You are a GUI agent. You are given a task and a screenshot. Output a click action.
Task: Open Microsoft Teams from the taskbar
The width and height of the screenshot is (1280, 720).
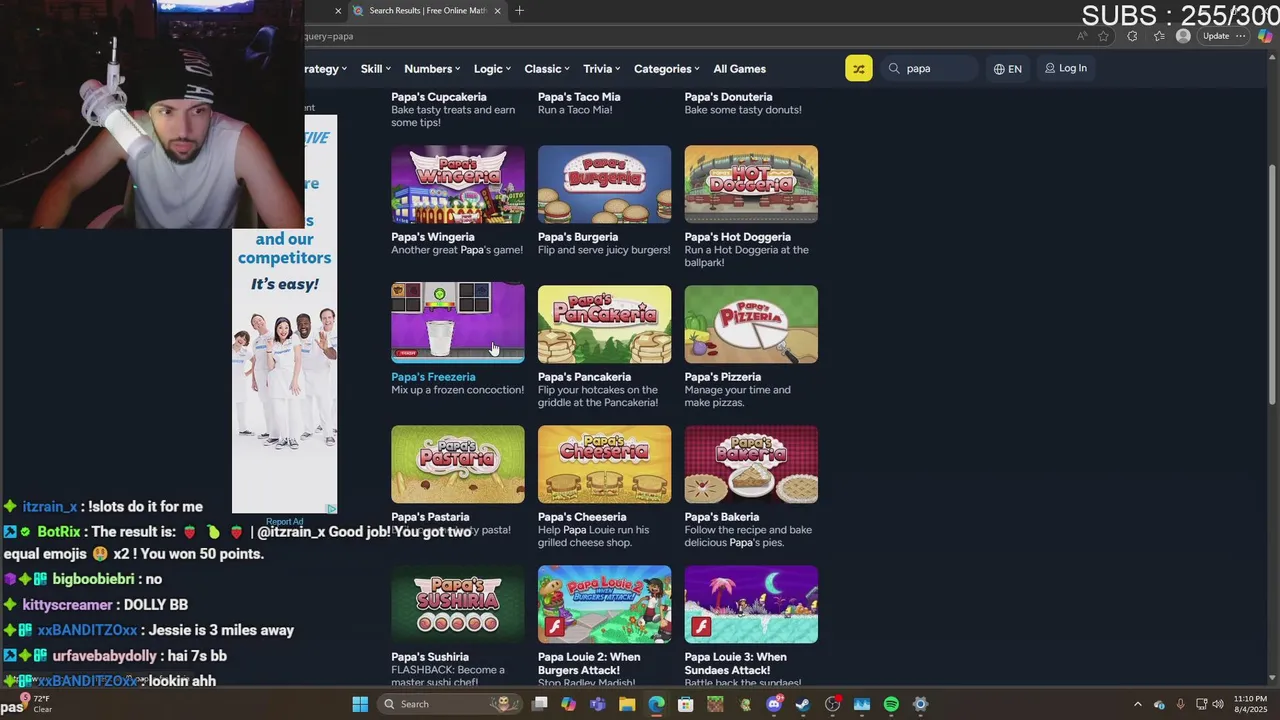point(598,704)
